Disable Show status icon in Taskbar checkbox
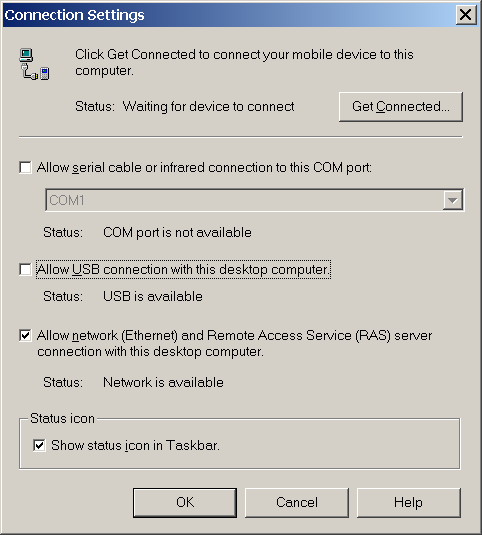Screen dimensions: 482x535 pyautogui.click(x=39, y=445)
